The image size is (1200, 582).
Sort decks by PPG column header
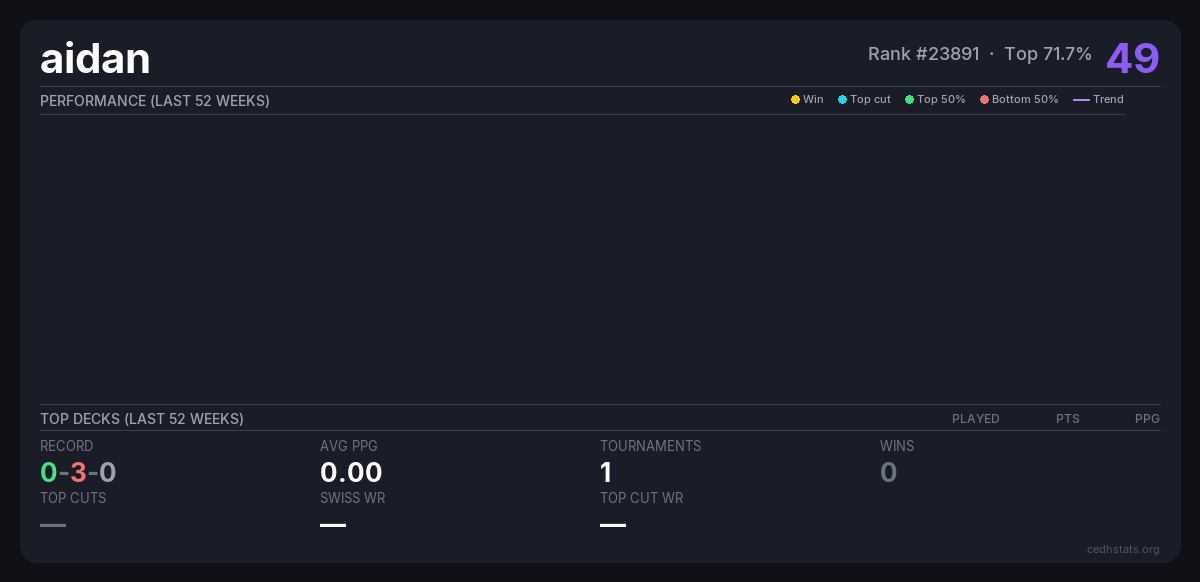[1147, 419]
